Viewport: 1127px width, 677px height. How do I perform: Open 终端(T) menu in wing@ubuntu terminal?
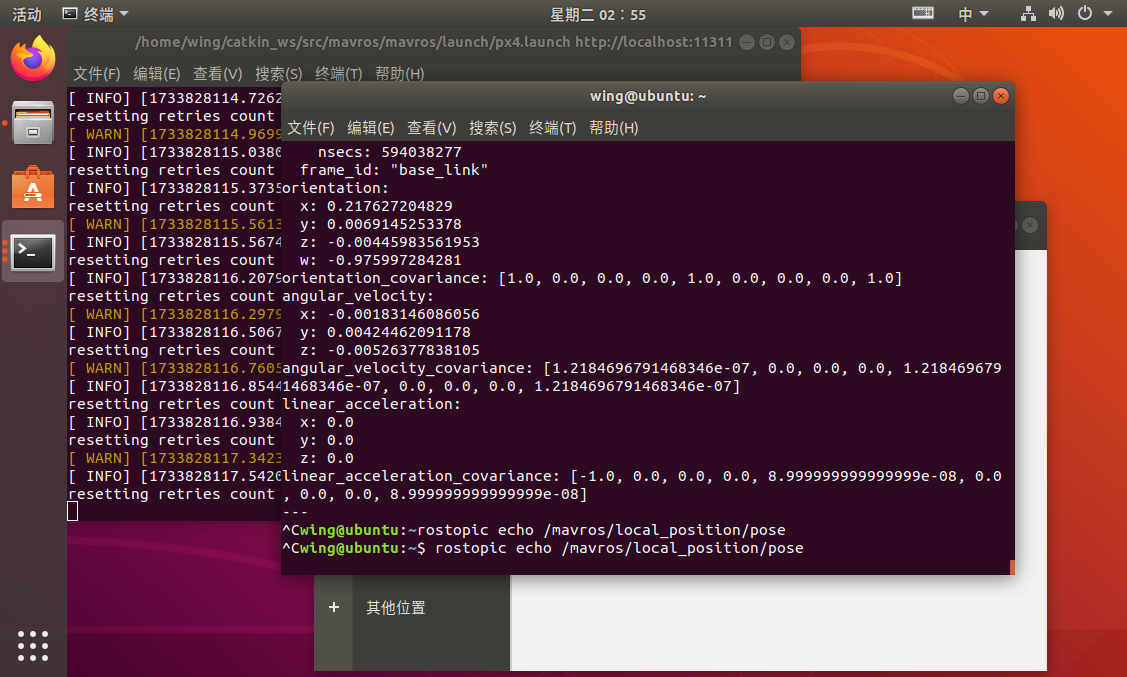553,128
